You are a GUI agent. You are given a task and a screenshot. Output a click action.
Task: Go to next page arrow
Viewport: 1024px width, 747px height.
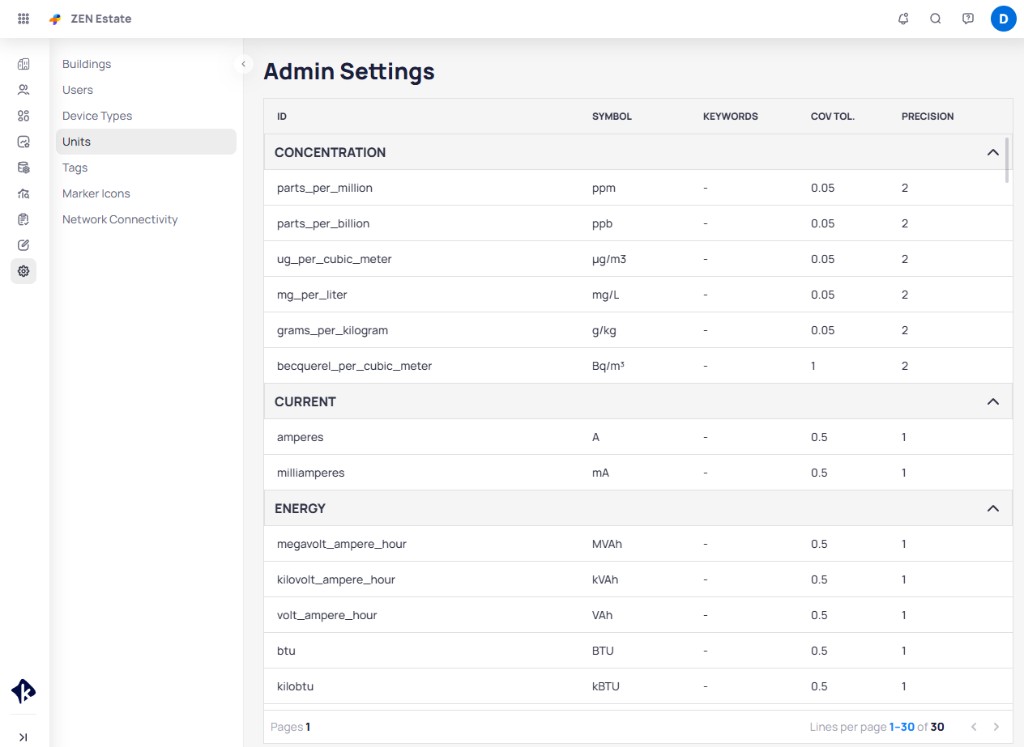pos(996,727)
